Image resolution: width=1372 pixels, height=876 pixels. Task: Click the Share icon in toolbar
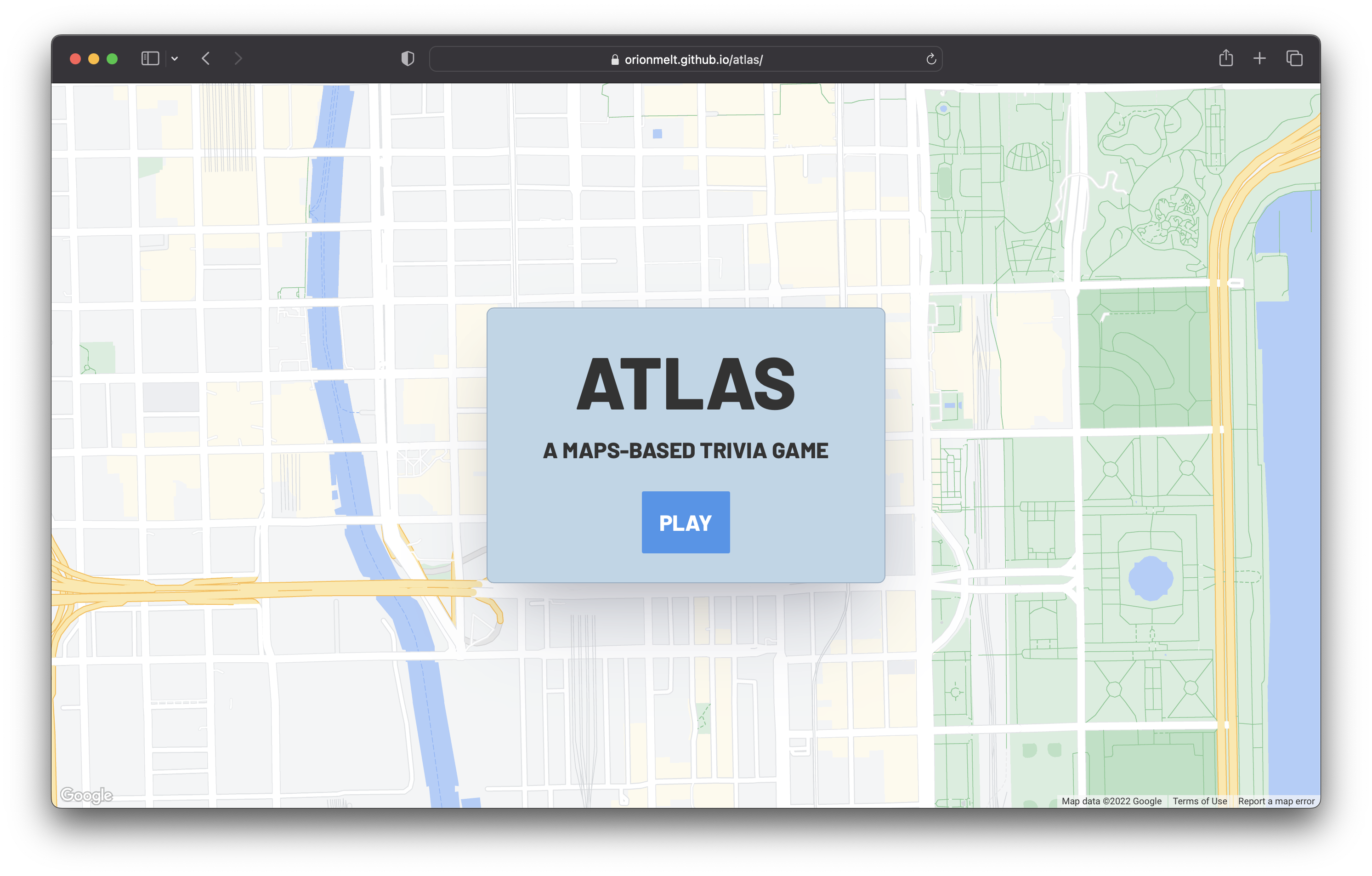point(1225,58)
